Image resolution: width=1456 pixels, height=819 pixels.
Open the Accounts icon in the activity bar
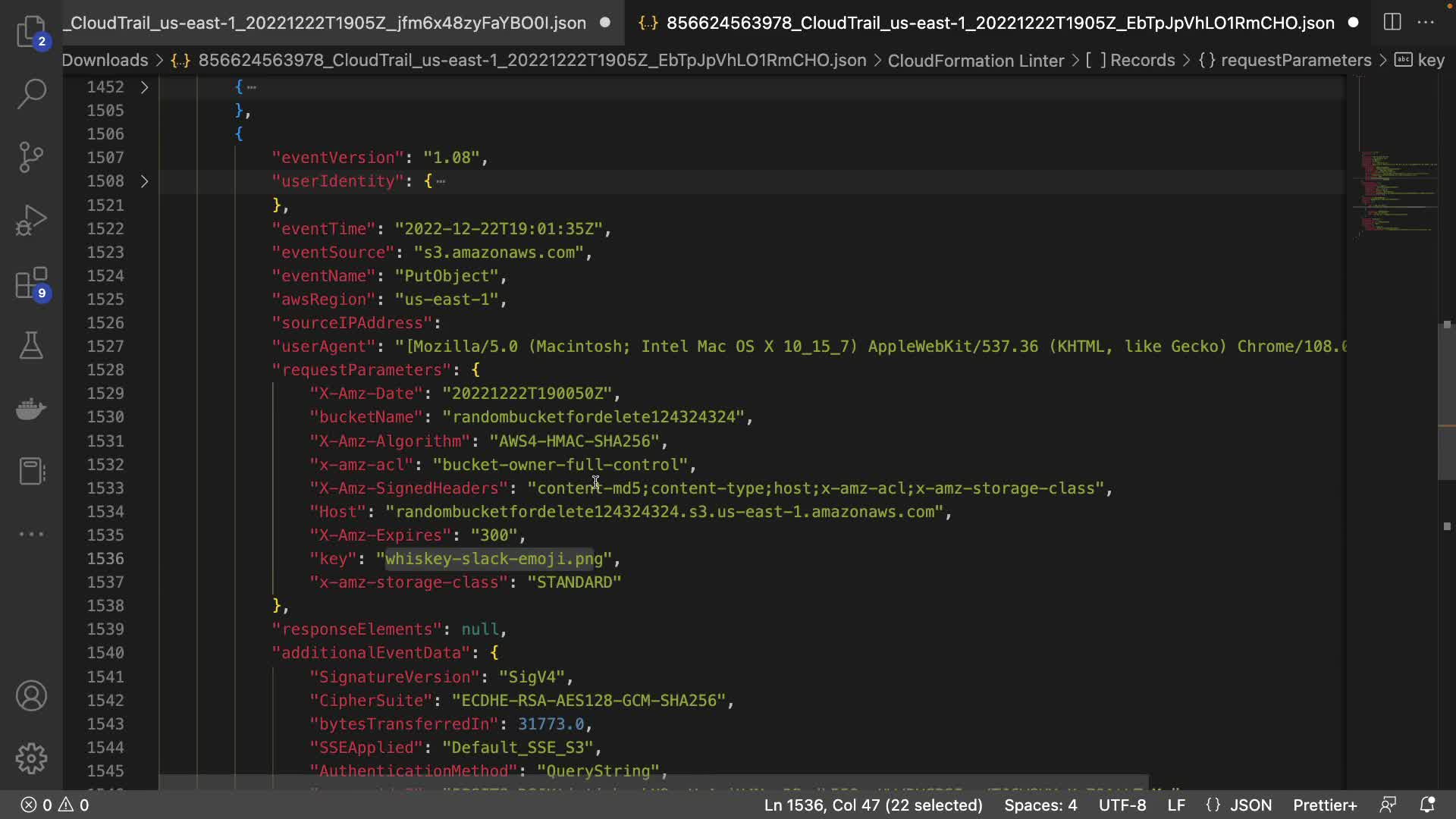point(31,695)
